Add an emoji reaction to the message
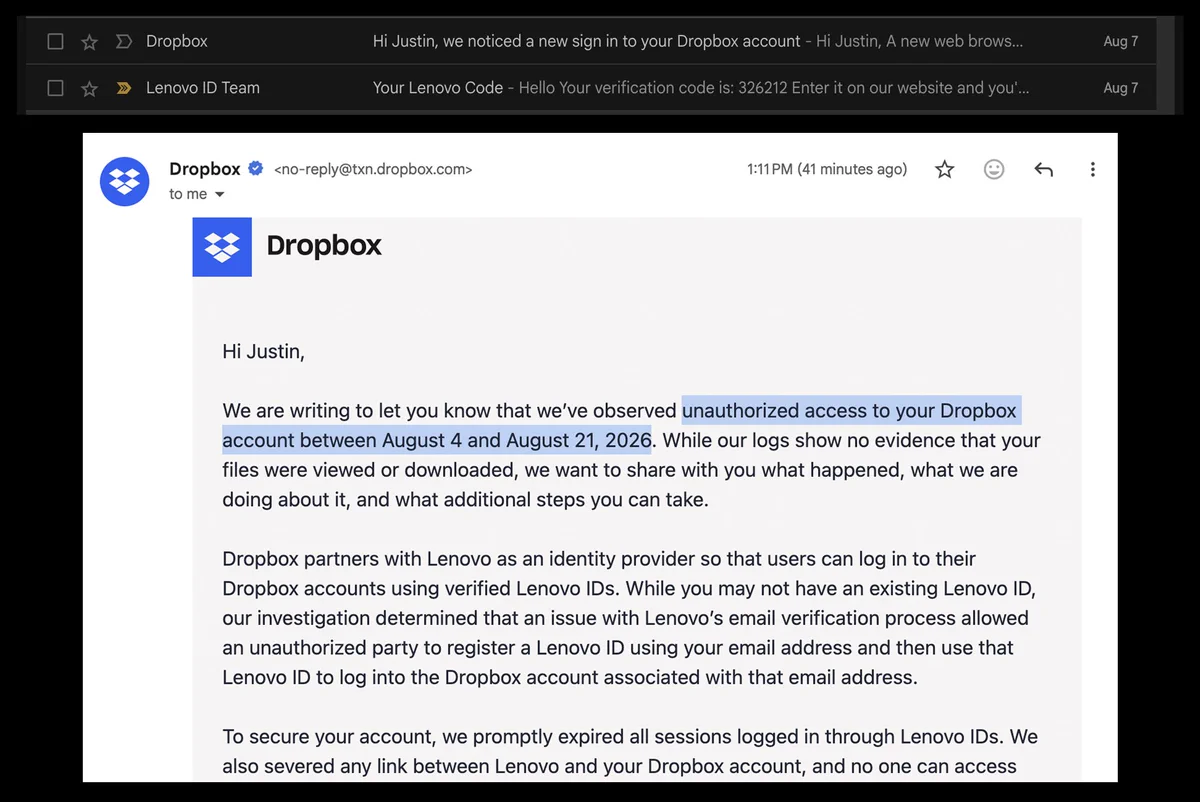Viewport: 1200px width, 802px height. (994, 170)
